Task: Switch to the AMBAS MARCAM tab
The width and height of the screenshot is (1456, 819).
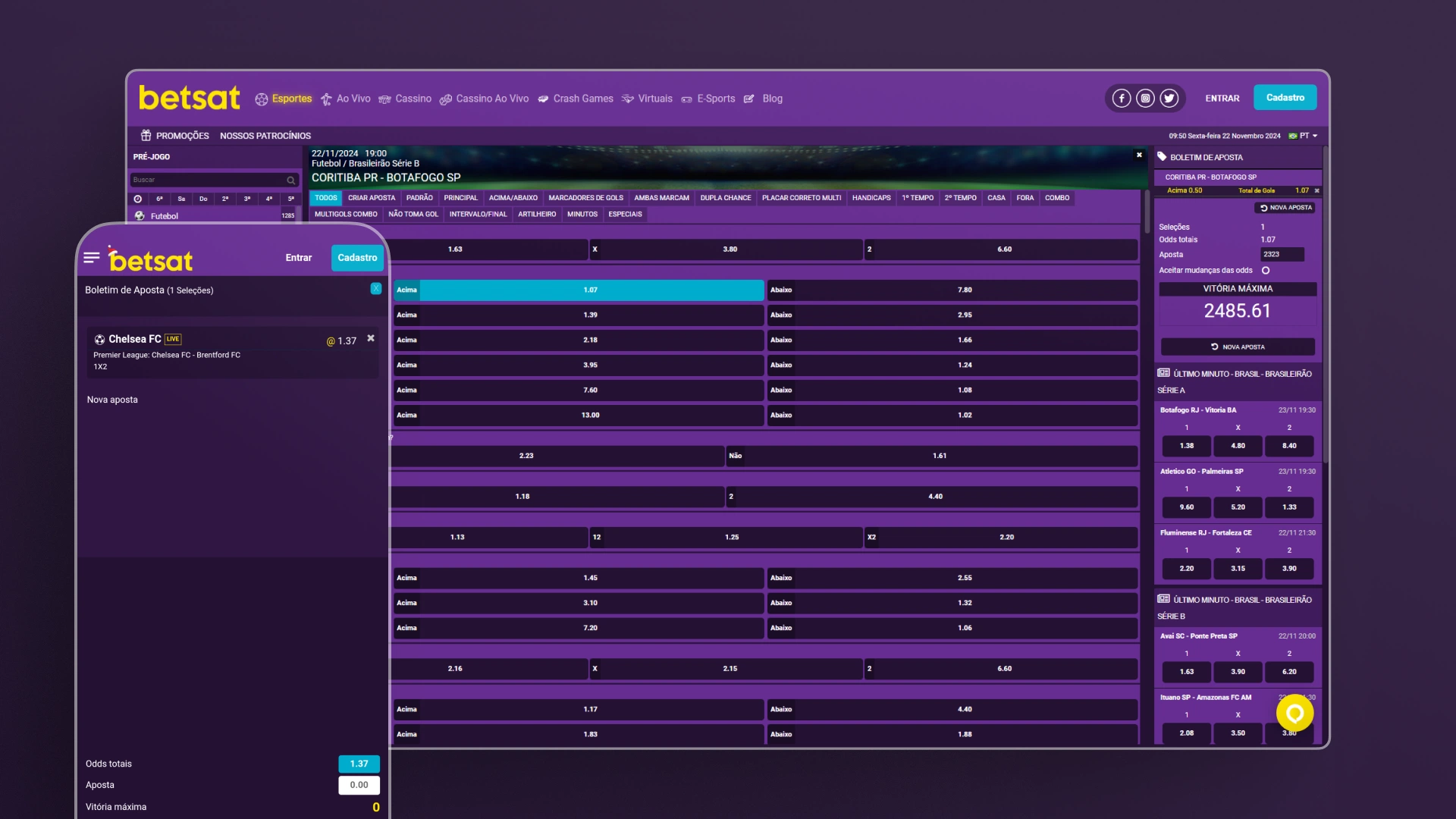Action: (662, 198)
